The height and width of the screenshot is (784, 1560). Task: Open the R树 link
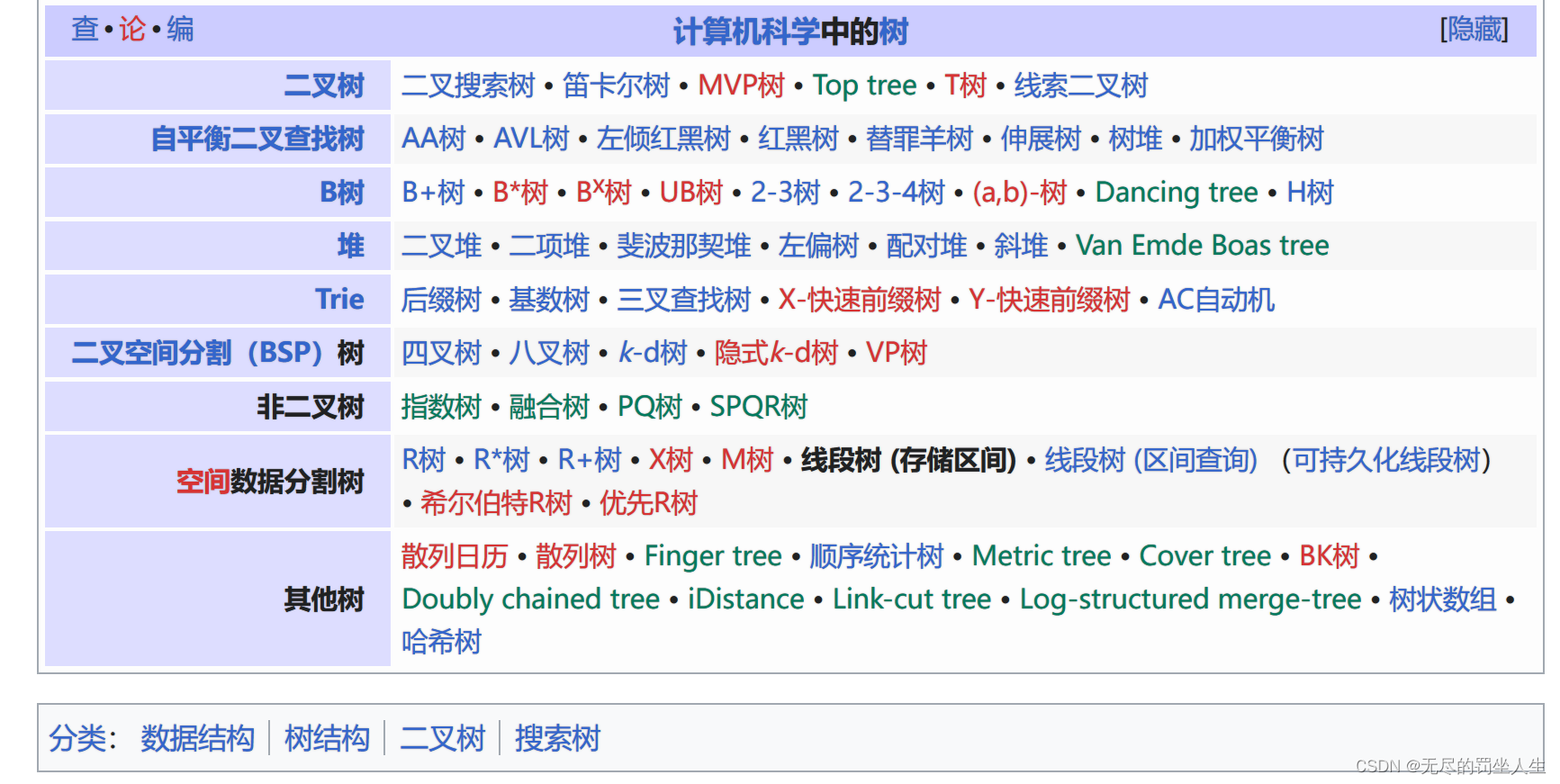coord(424,459)
